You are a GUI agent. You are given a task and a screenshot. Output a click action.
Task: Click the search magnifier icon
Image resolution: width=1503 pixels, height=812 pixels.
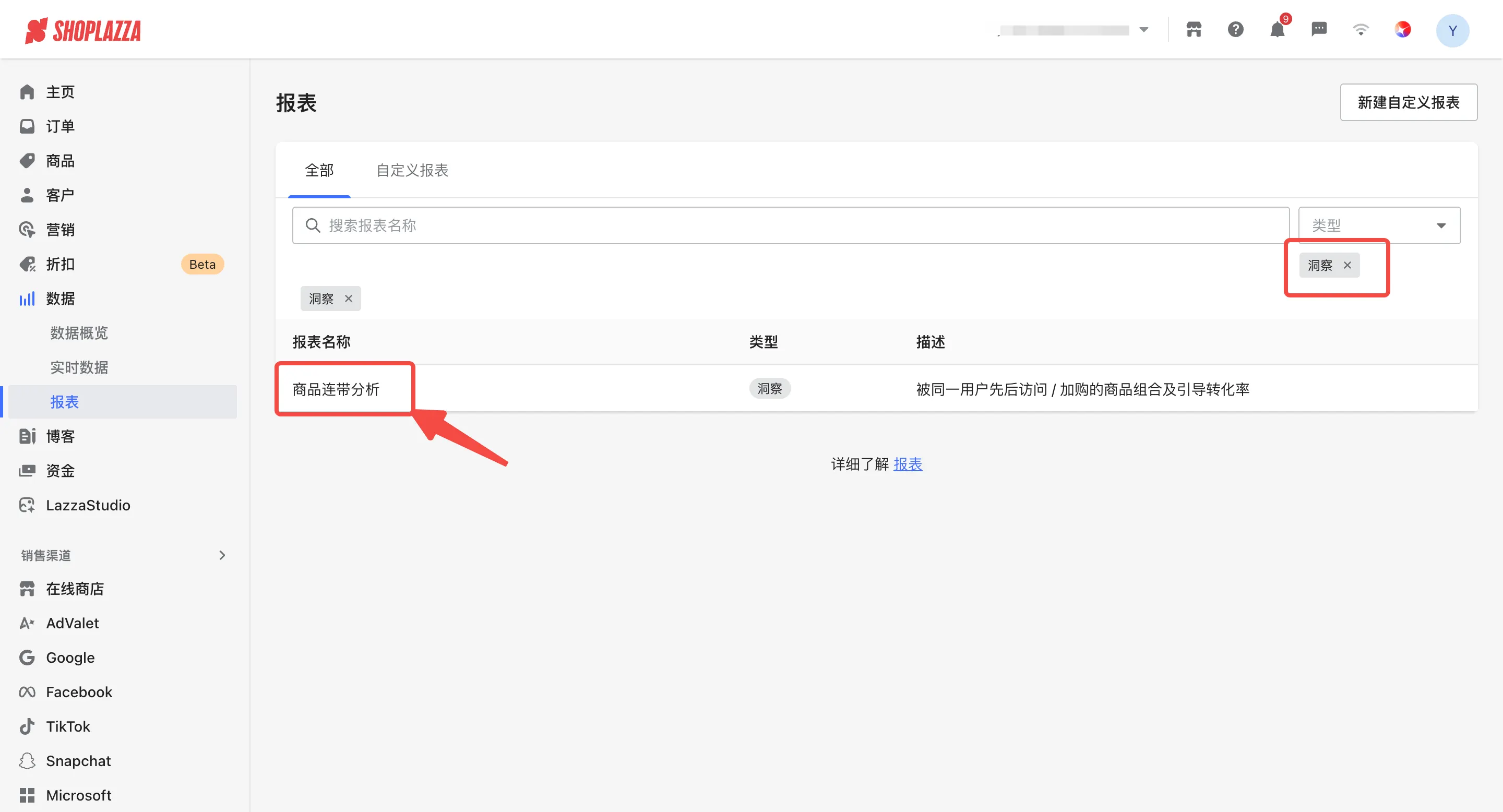point(313,226)
